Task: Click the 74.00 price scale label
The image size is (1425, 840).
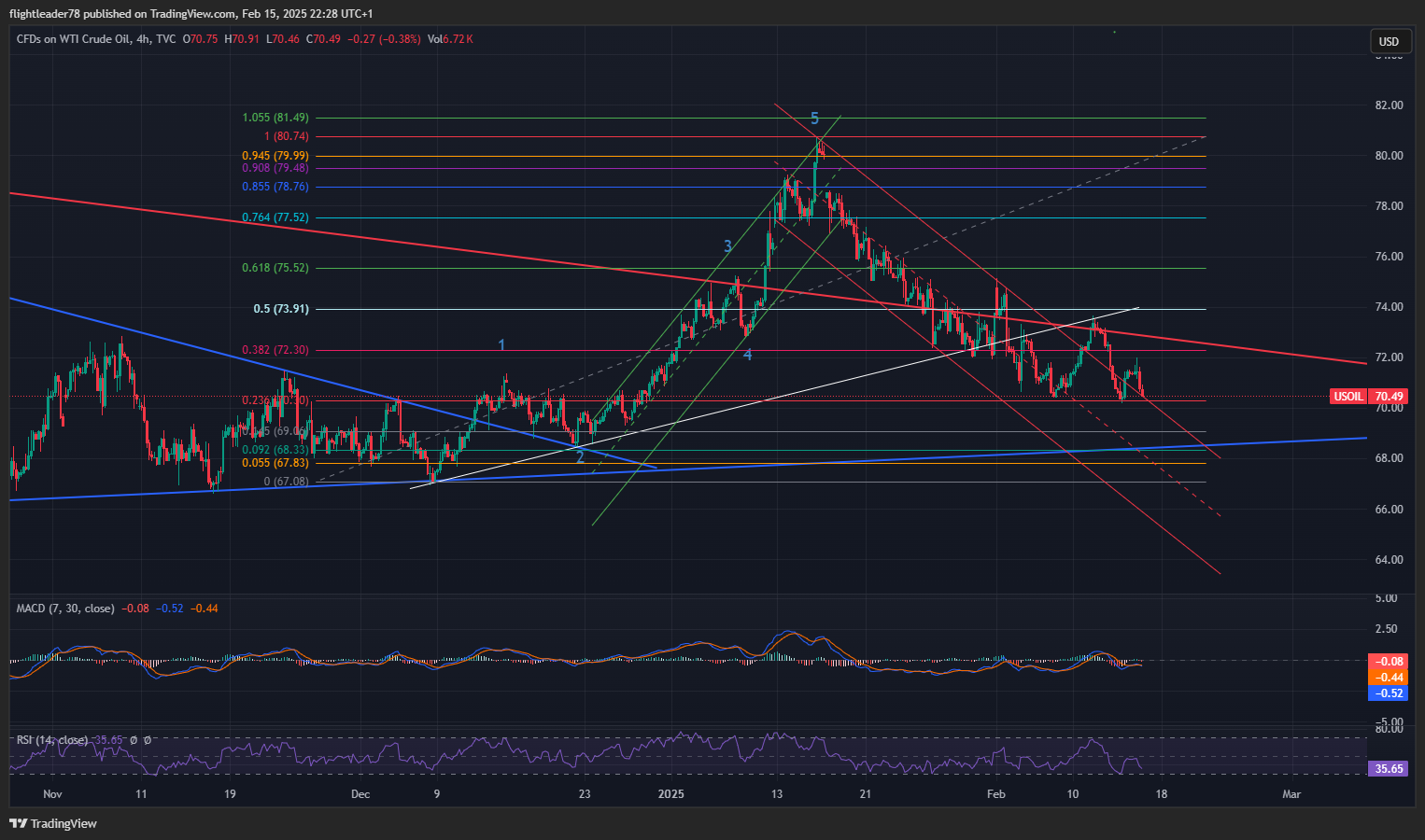Action: (1390, 307)
